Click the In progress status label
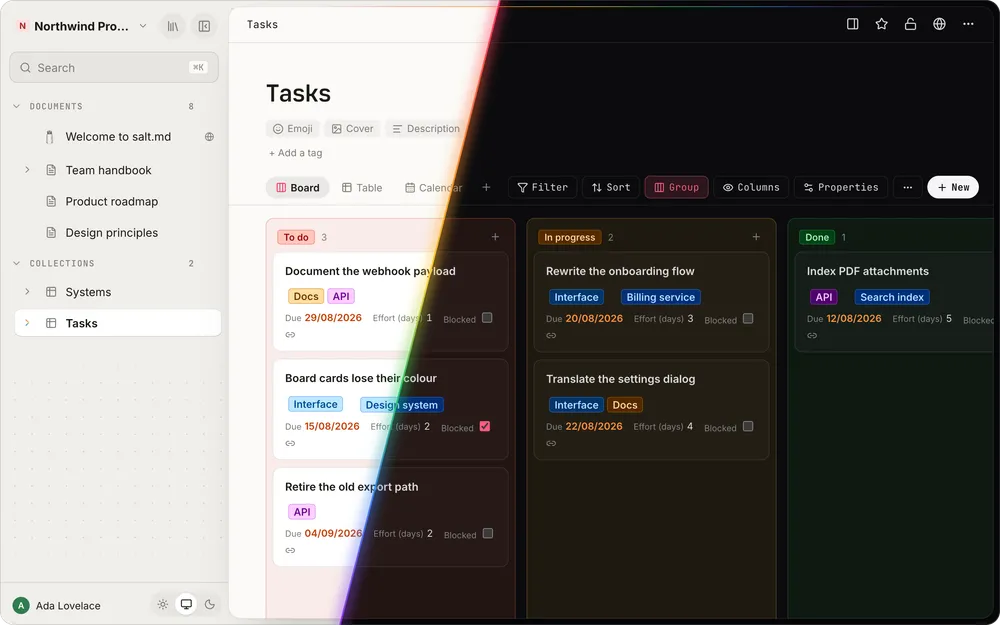The width and height of the screenshot is (1000, 625). click(570, 237)
